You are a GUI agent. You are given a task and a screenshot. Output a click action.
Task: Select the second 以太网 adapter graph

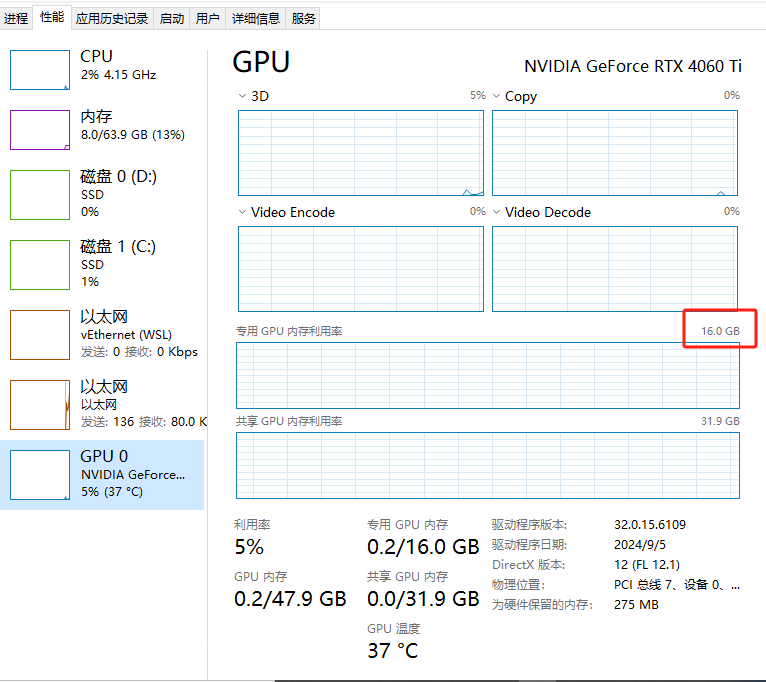click(40, 405)
